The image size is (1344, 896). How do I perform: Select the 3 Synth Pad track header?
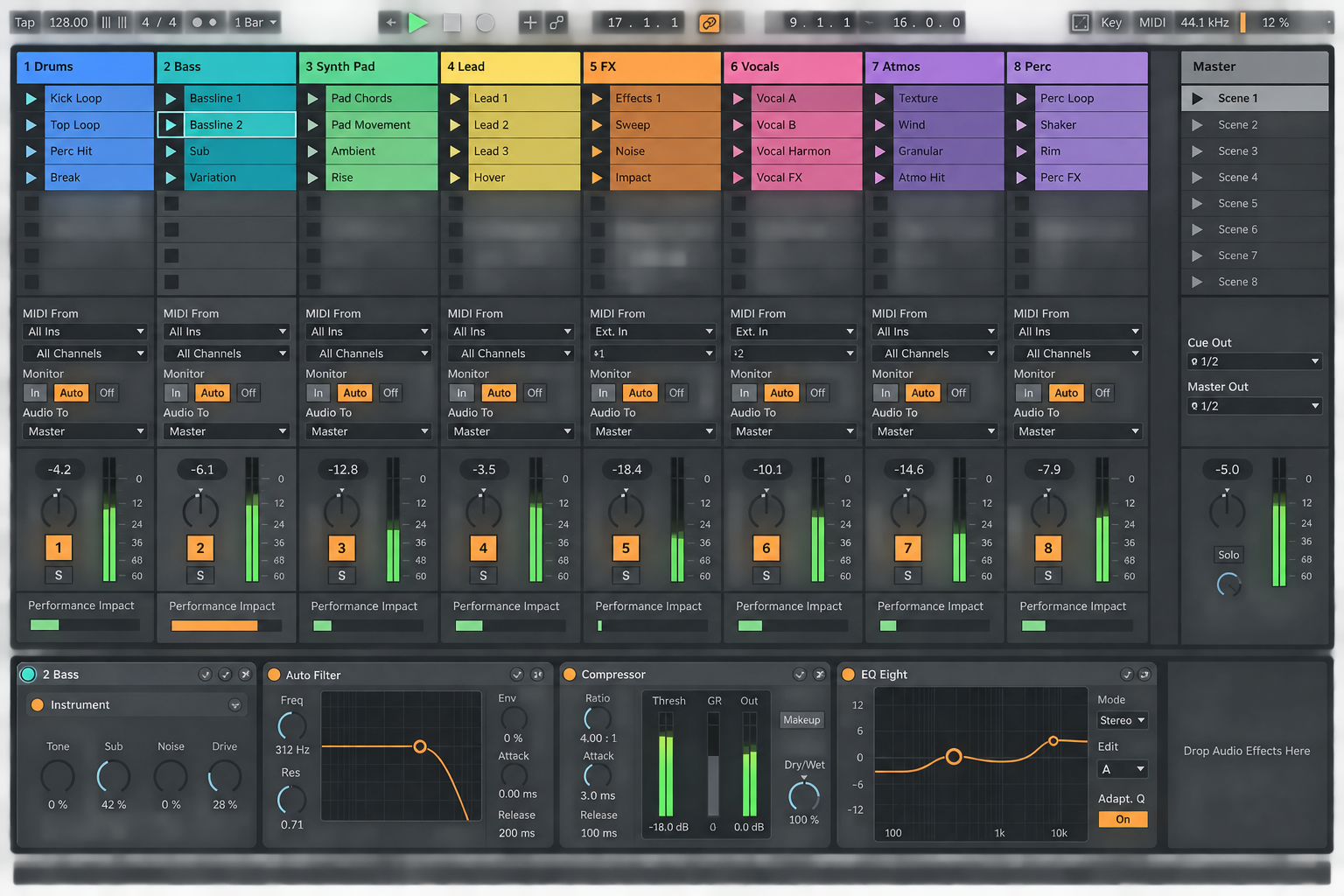(368, 67)
